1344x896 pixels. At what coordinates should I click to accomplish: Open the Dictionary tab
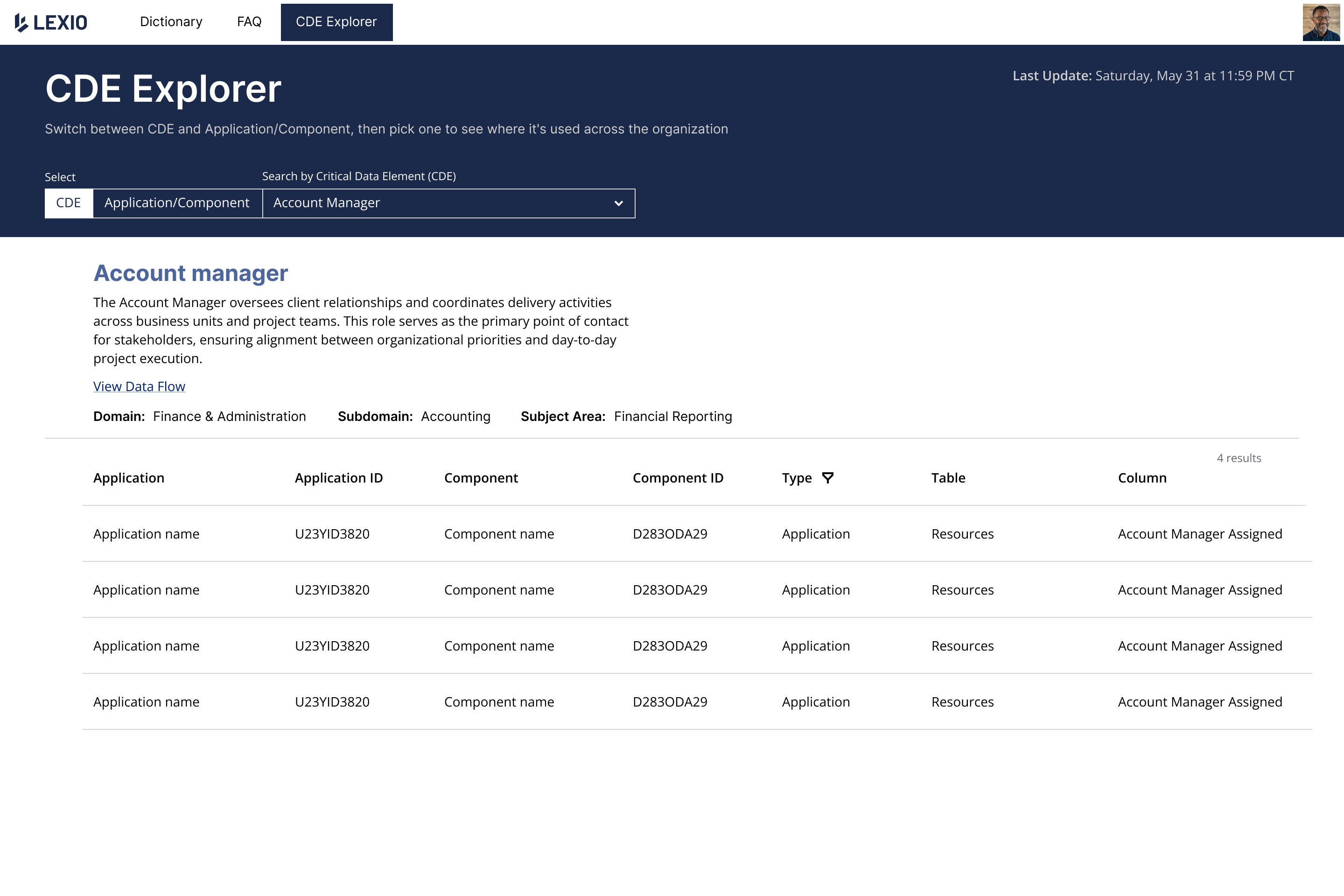pyautogui.click(x=171, y=22)
